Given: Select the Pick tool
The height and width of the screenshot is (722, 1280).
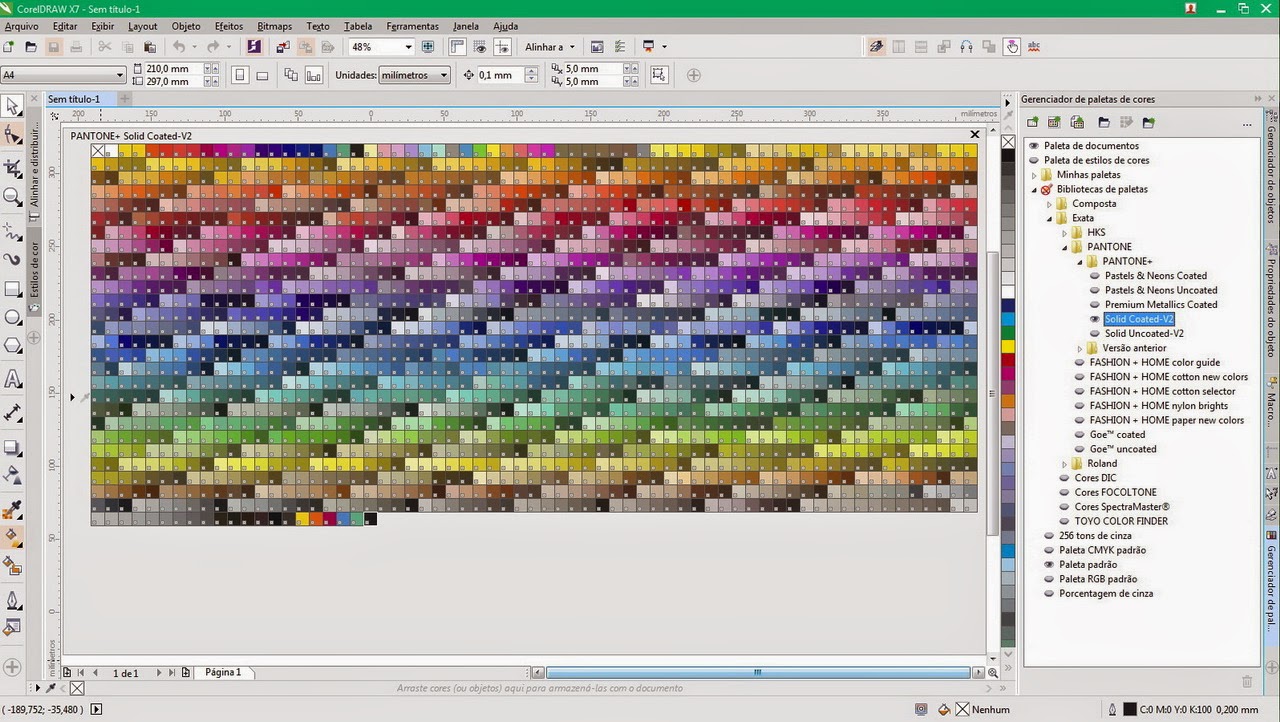Looking at the screenshot, I should 13,105.
